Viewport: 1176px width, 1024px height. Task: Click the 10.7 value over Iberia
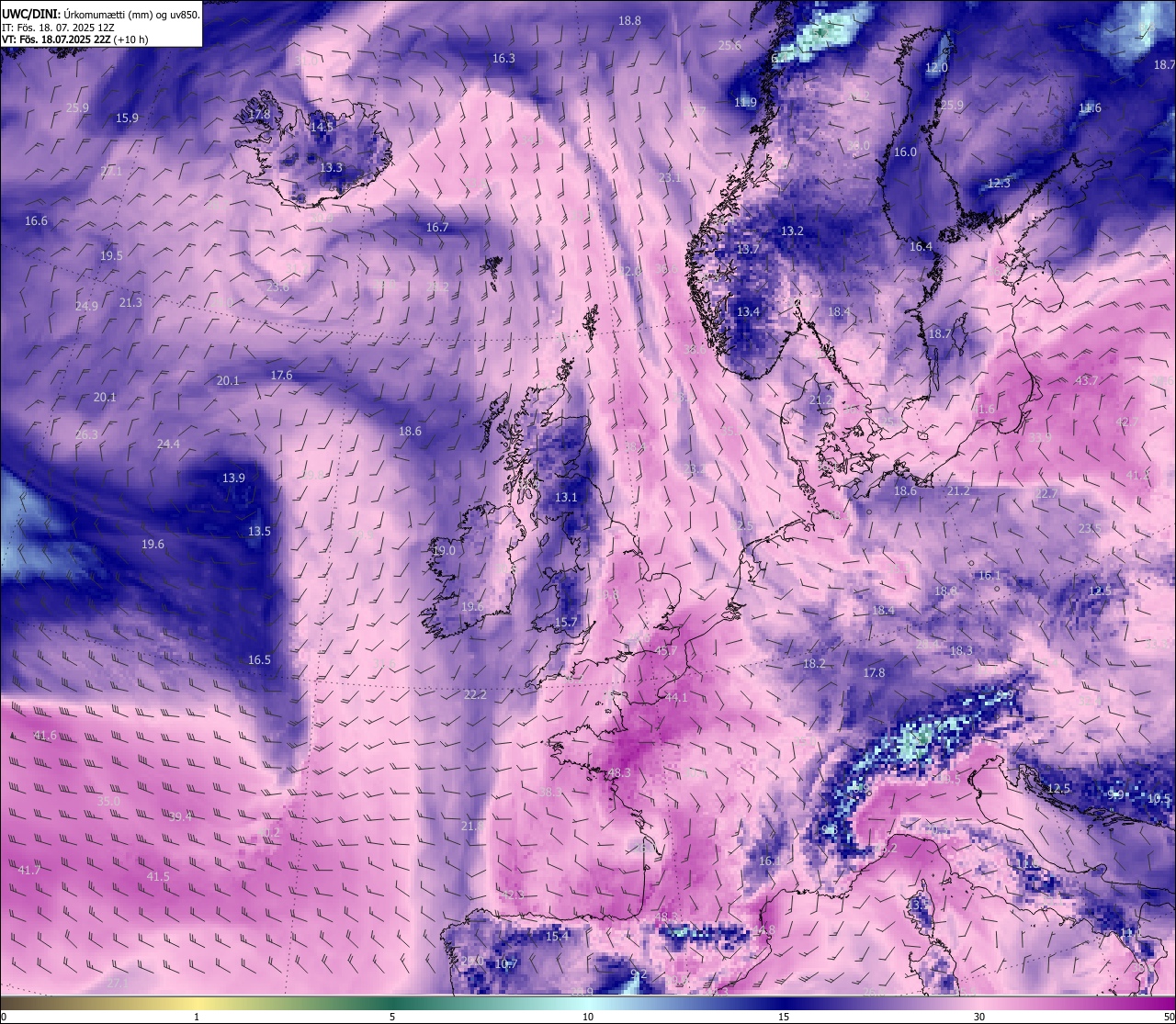[x=506, y=964]
